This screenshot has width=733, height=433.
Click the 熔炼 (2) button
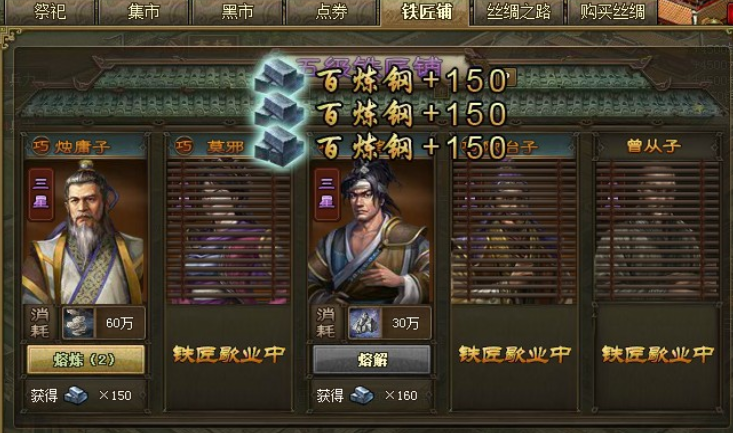pyautogui.click(x=86, y=359)
